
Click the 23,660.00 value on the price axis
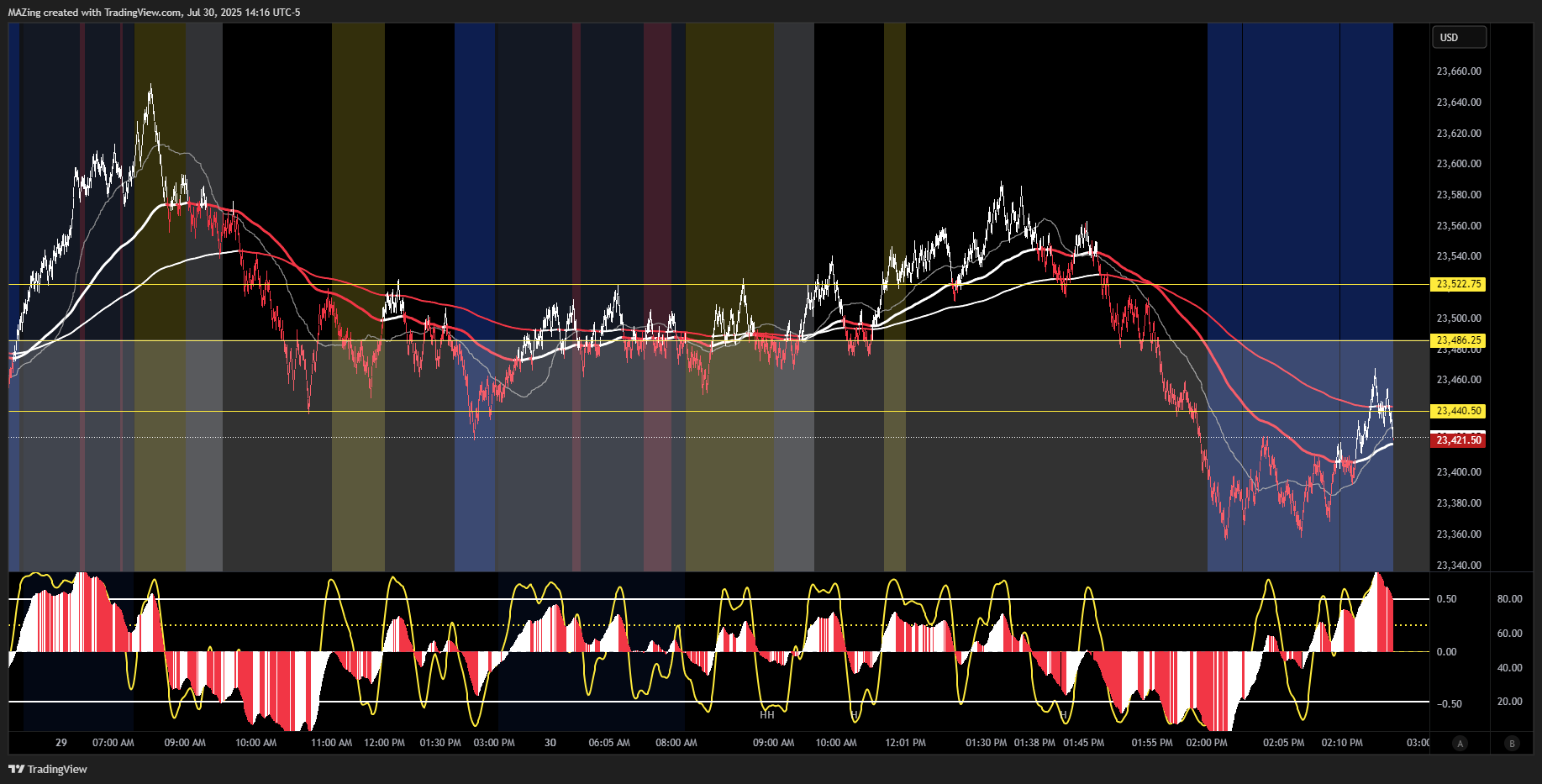pyautogui.click(x=1459, y=71)
